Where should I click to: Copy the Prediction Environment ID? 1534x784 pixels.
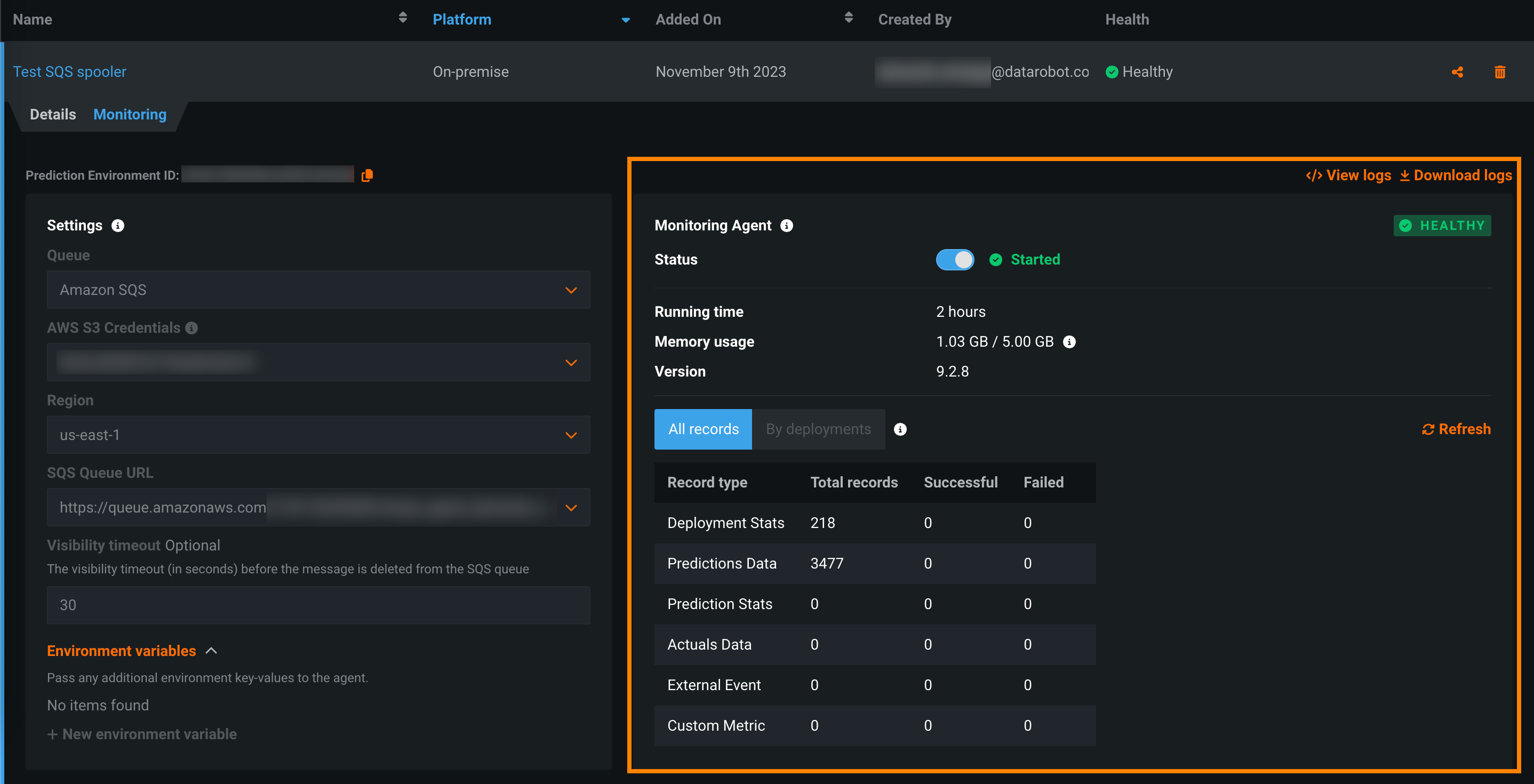(x=367, y=175)
